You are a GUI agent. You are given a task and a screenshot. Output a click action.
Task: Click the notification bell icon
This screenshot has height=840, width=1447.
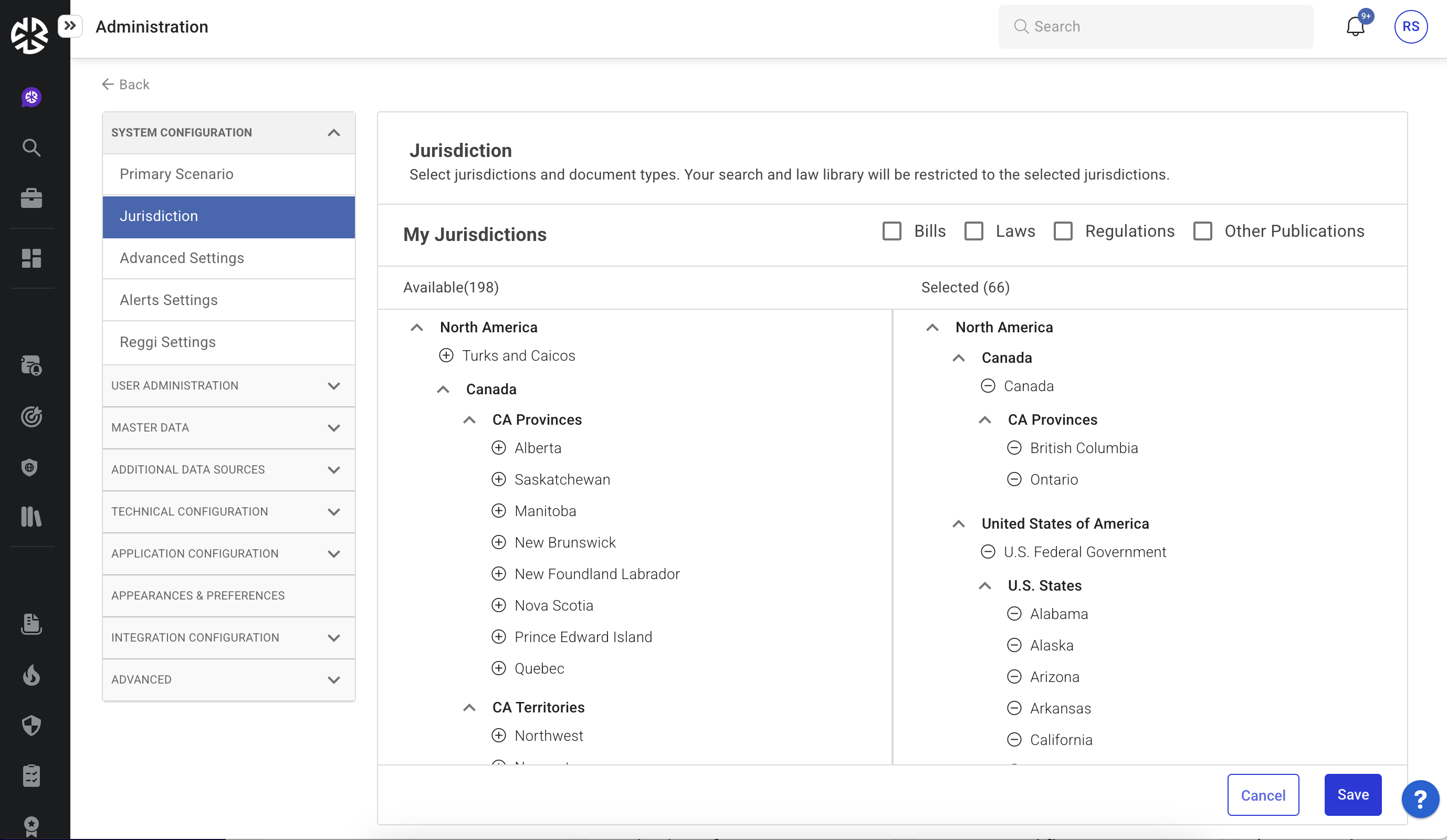(1355, 27)
